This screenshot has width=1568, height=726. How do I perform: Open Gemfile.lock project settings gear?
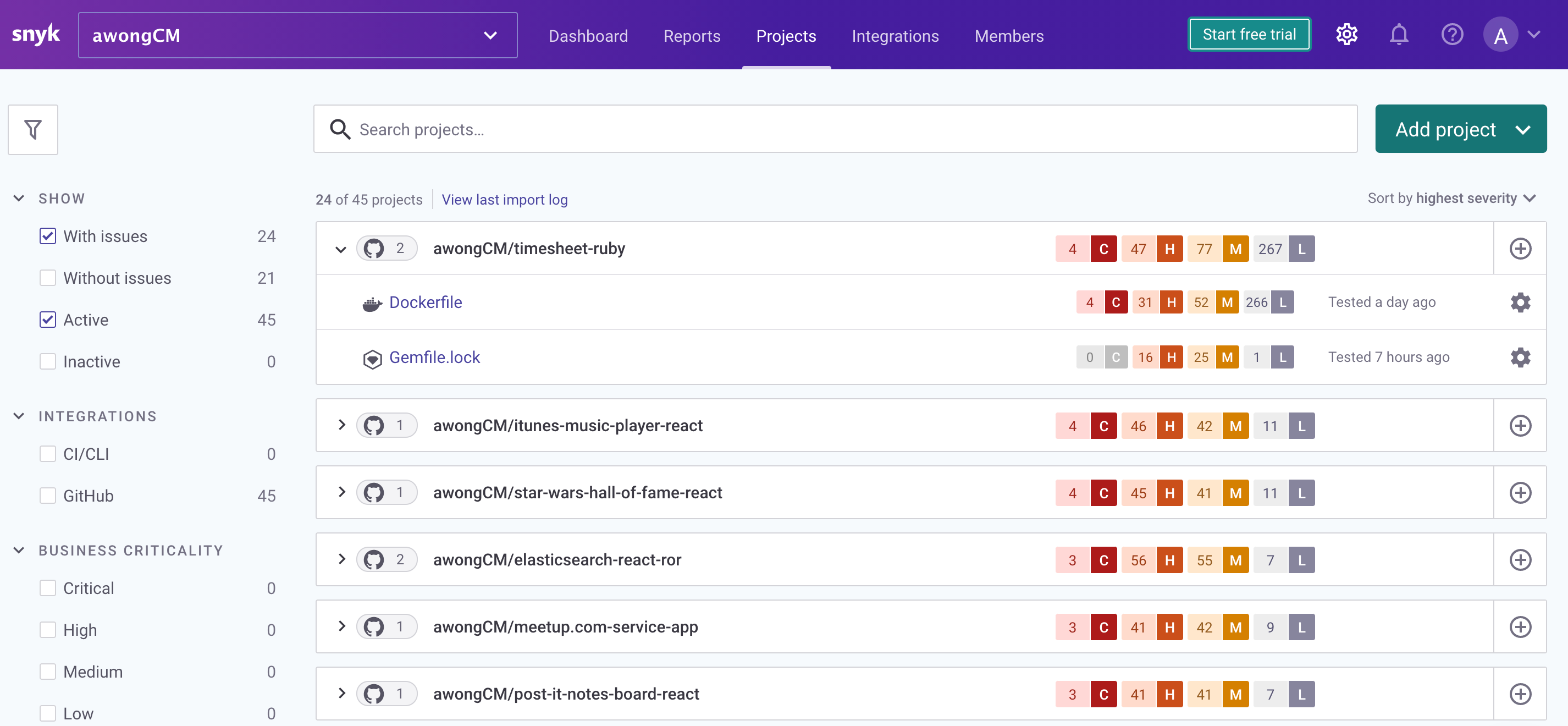pyautogui.click(x=1520, y=358)
